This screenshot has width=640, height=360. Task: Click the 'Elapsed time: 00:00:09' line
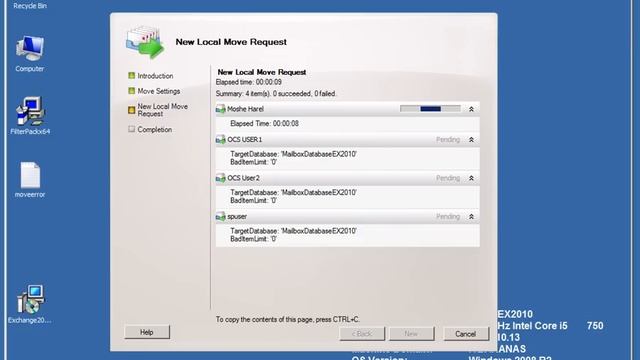249,82
